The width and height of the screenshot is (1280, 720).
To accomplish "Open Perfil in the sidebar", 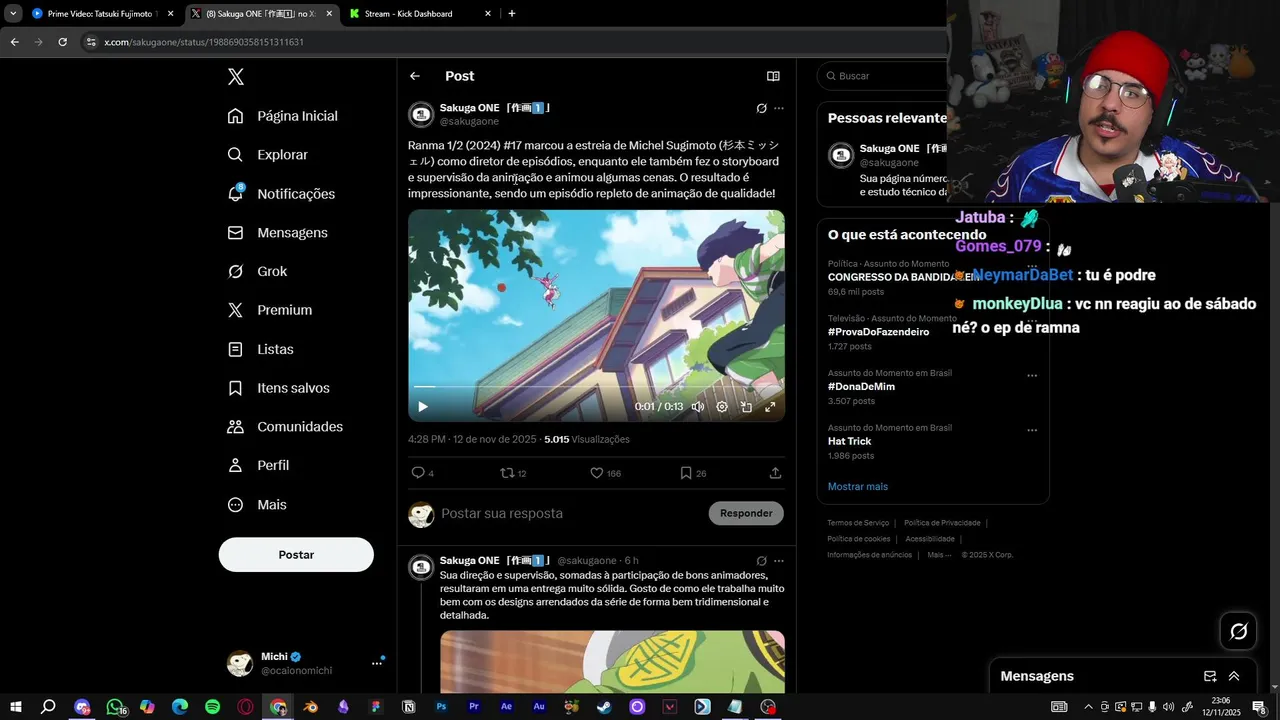I will (x=259, y=465).
